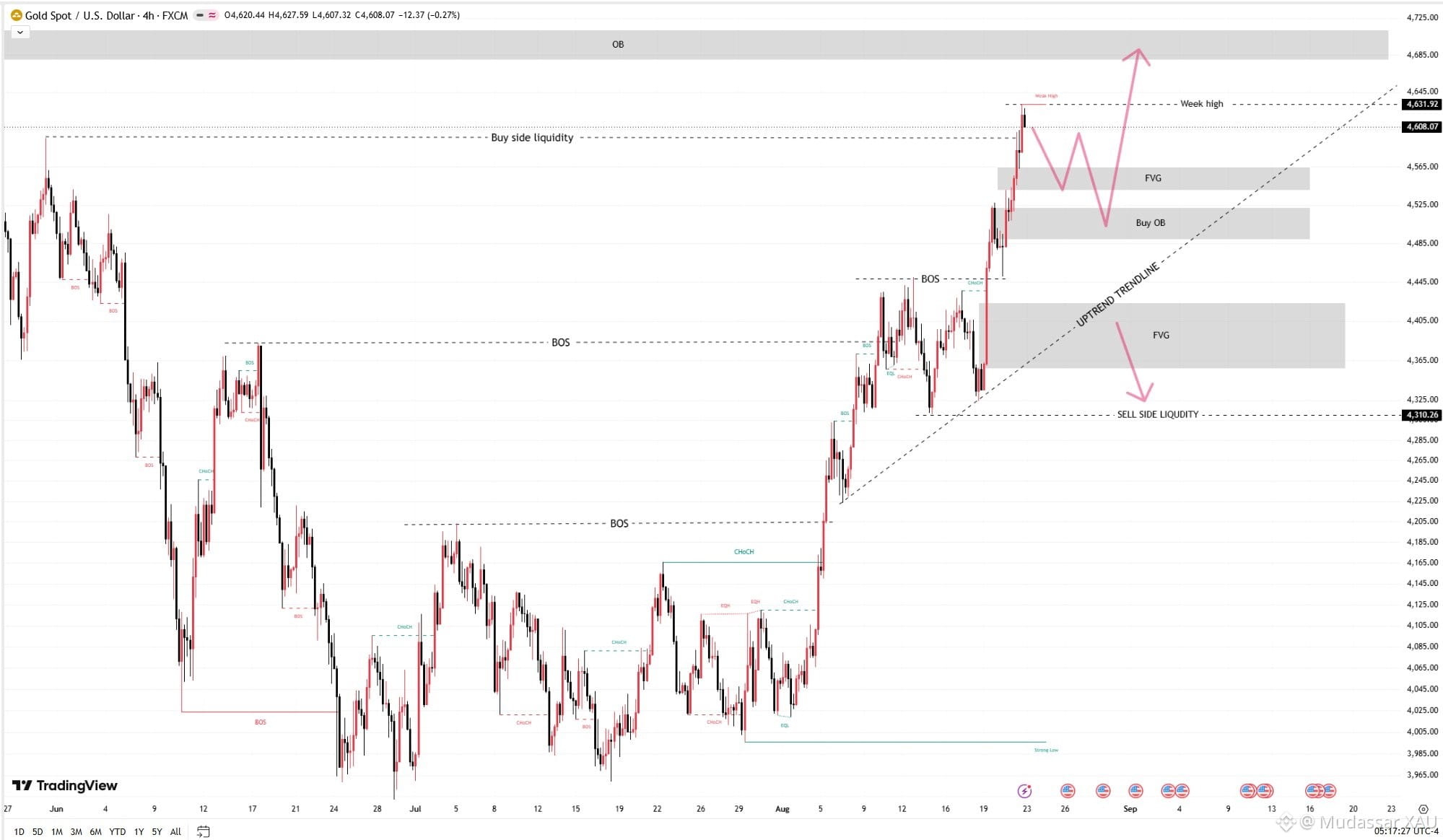Click the TradingView logo
The width and height of the screenshot is (1443, 840).
(65, 785)
